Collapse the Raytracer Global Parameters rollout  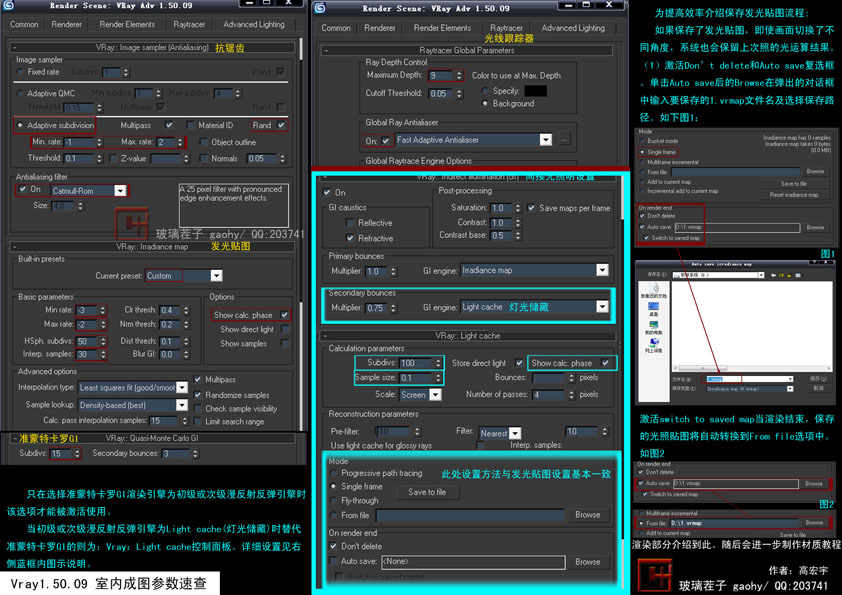pos(466,50)
